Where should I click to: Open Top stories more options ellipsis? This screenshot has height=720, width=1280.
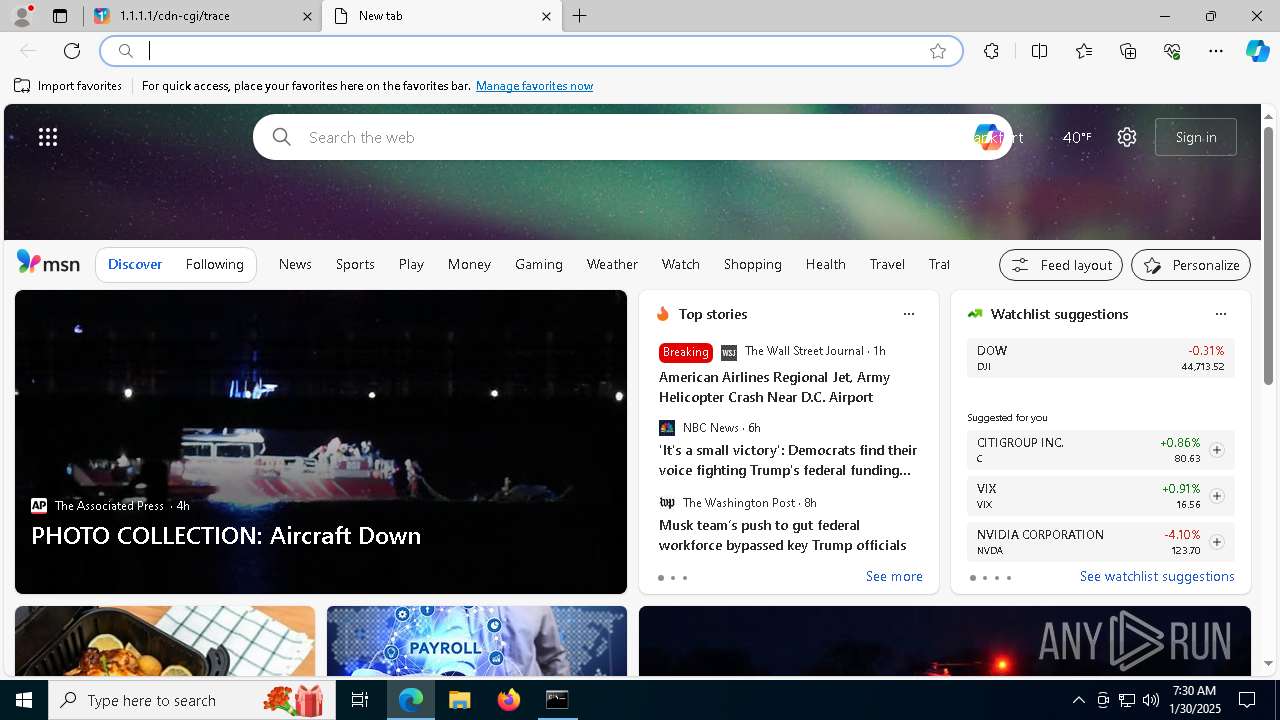point(909,314)
